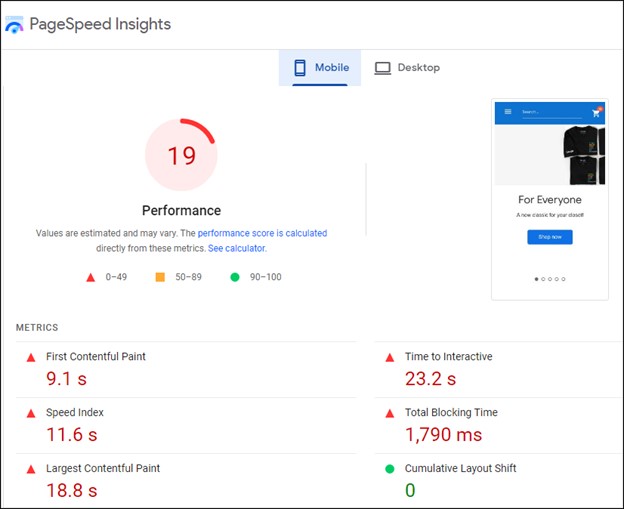This screenshot has width=624, height=509.
Task: Click the 0–49 legend label
Action: click(x=116, y=277)
